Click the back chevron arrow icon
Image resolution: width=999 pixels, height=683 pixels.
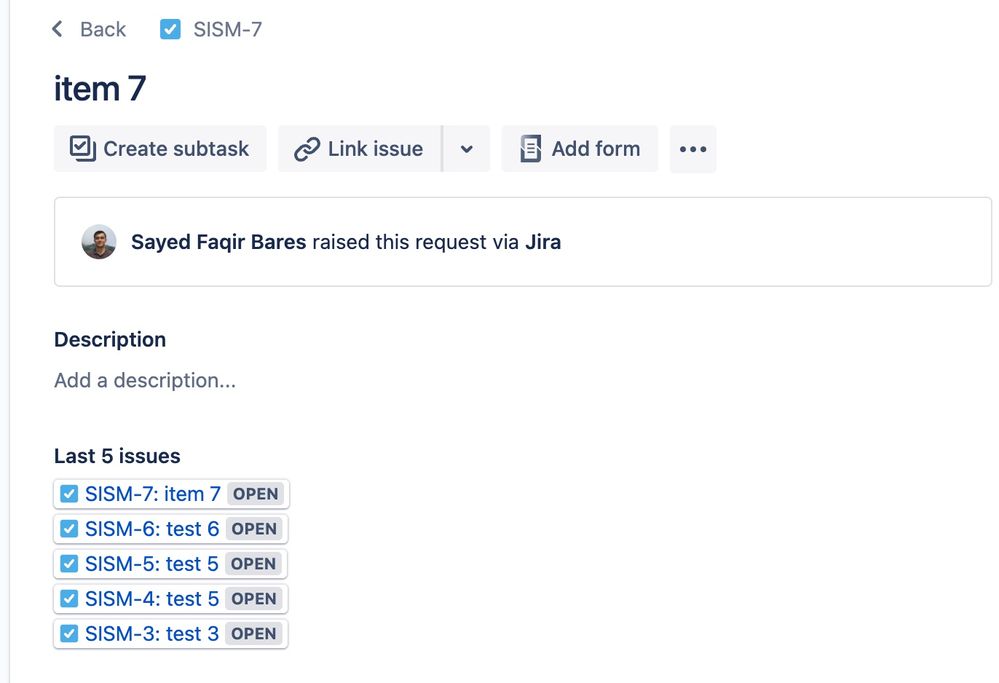58,29
